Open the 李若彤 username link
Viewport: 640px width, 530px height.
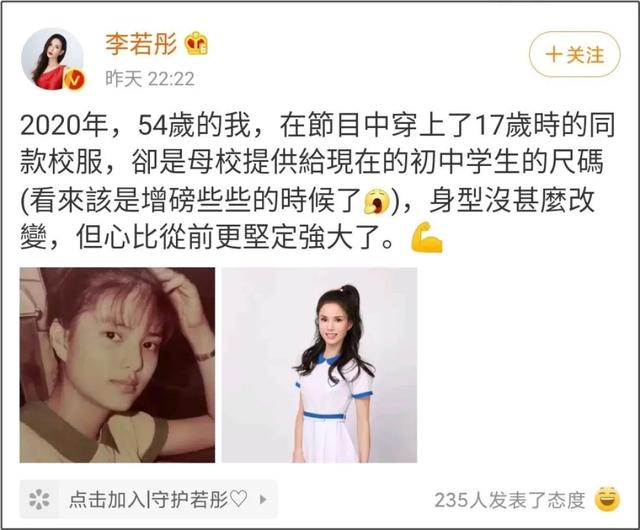coord(141,44)
